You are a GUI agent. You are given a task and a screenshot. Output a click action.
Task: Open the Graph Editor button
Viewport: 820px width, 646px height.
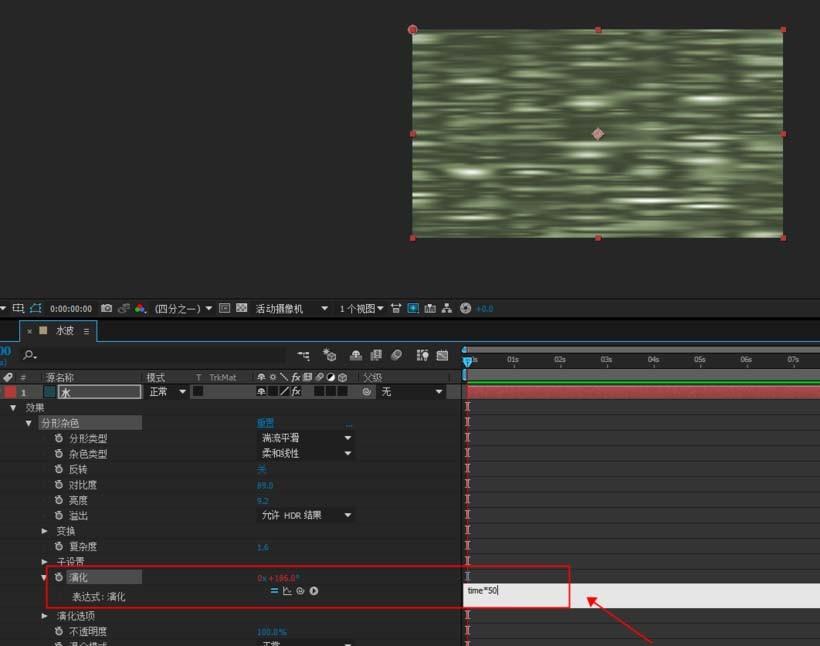point(441,355)
